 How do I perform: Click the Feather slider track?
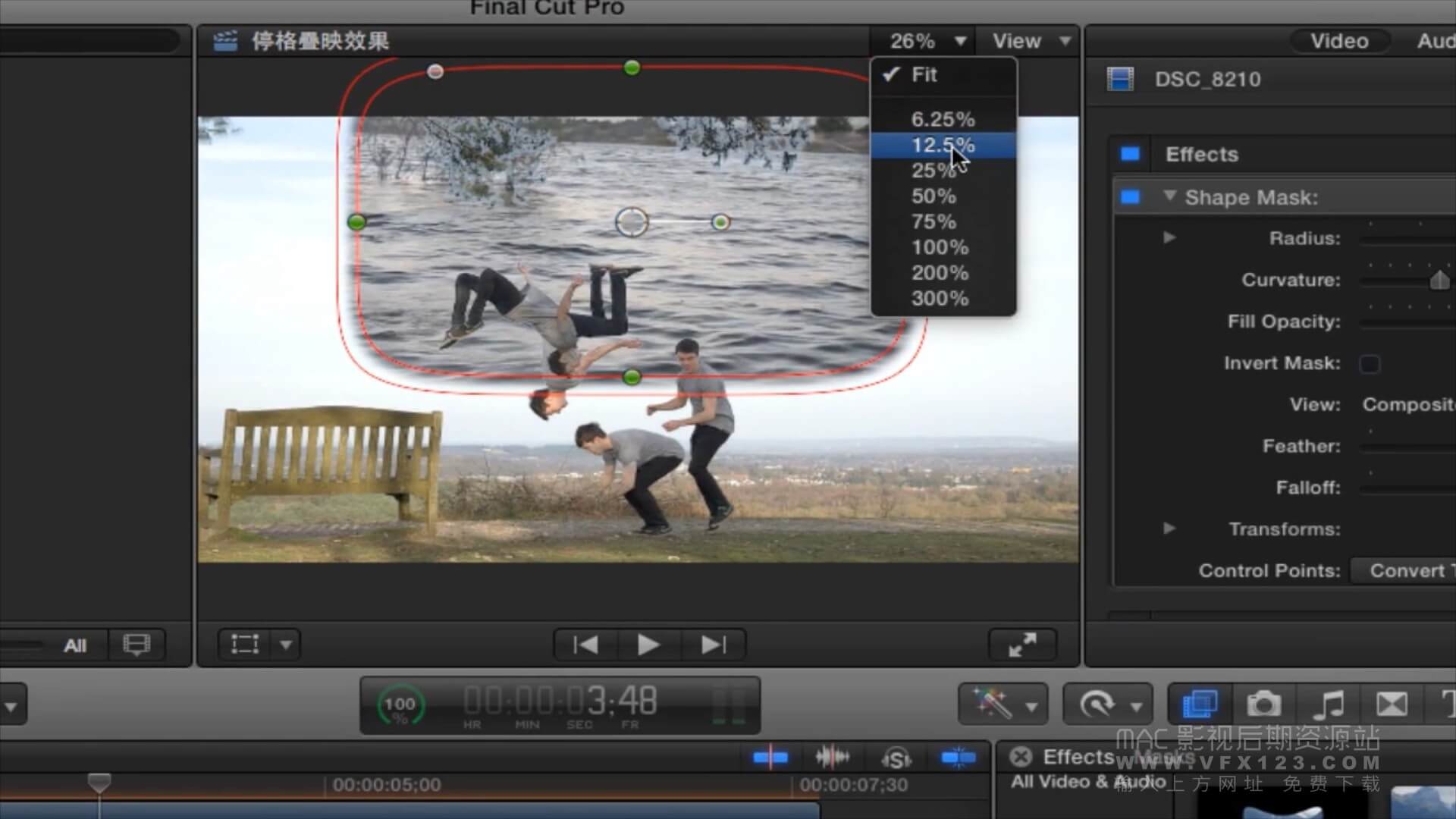[1407, 447]
